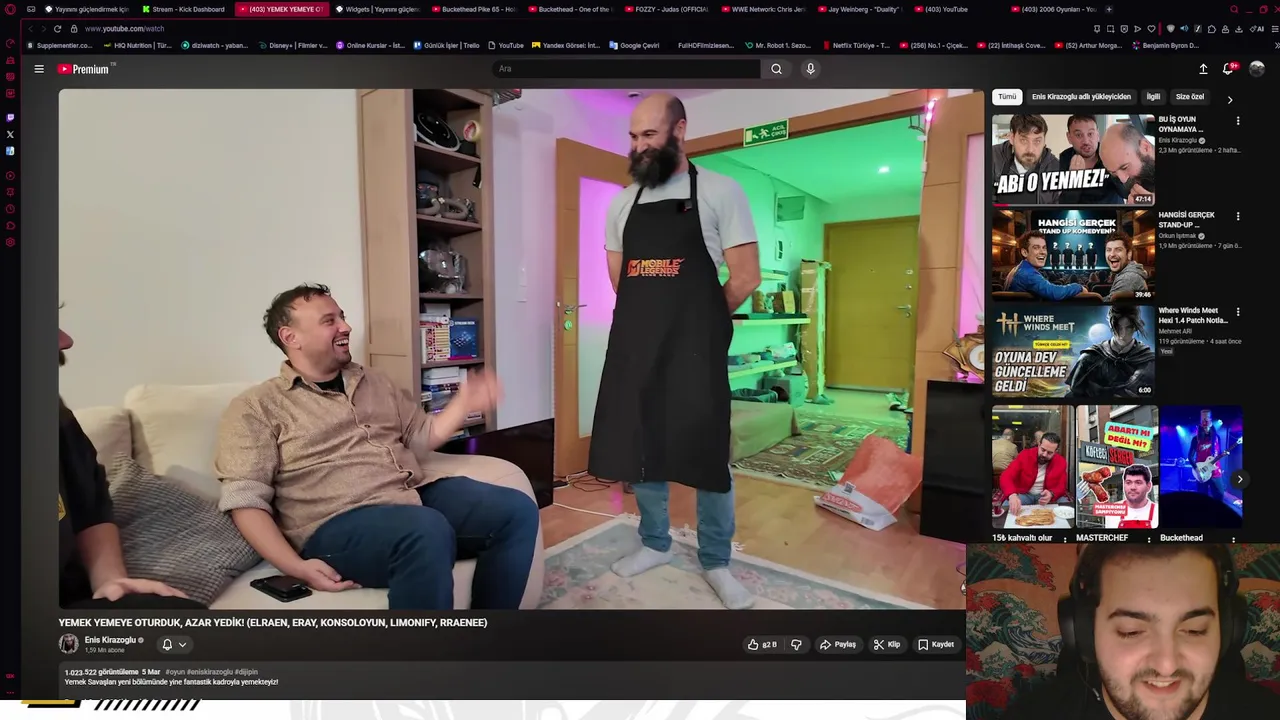Open options menu for 'HANGİSİ GERÇEK STAND-UP' video
The image size is (1280, 720).
point(1238,217)
